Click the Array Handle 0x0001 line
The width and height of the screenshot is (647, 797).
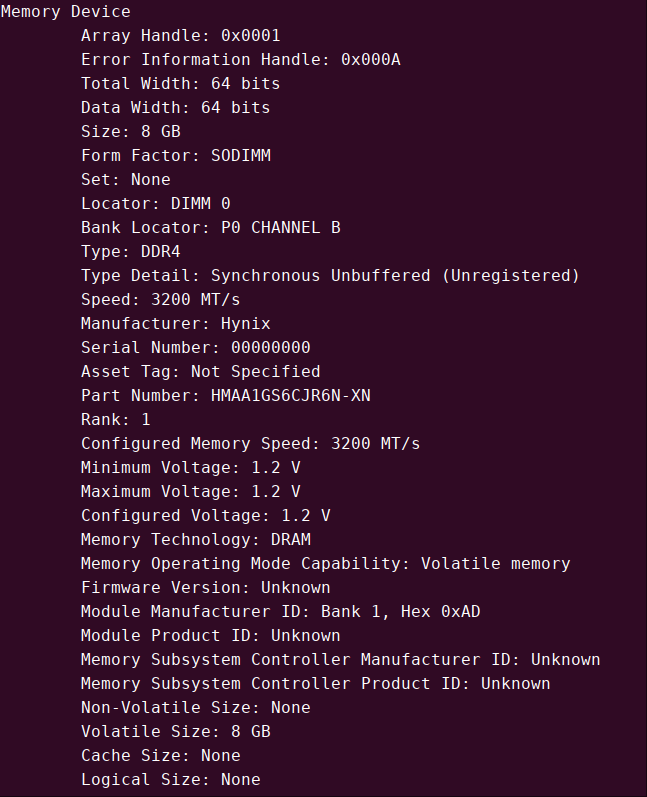coord(180,36)
